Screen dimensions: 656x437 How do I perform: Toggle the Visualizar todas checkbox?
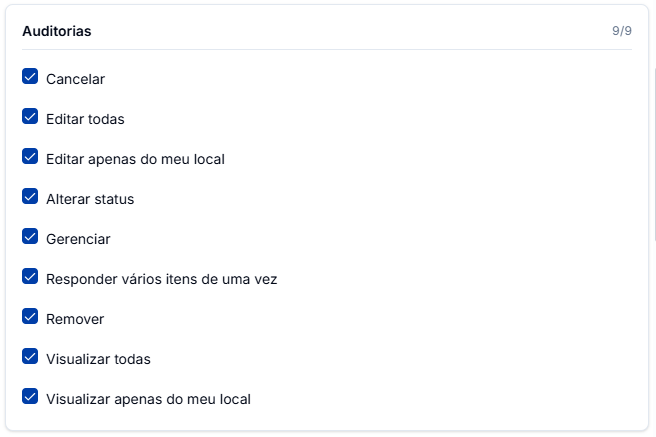click(x=30, y=357)
